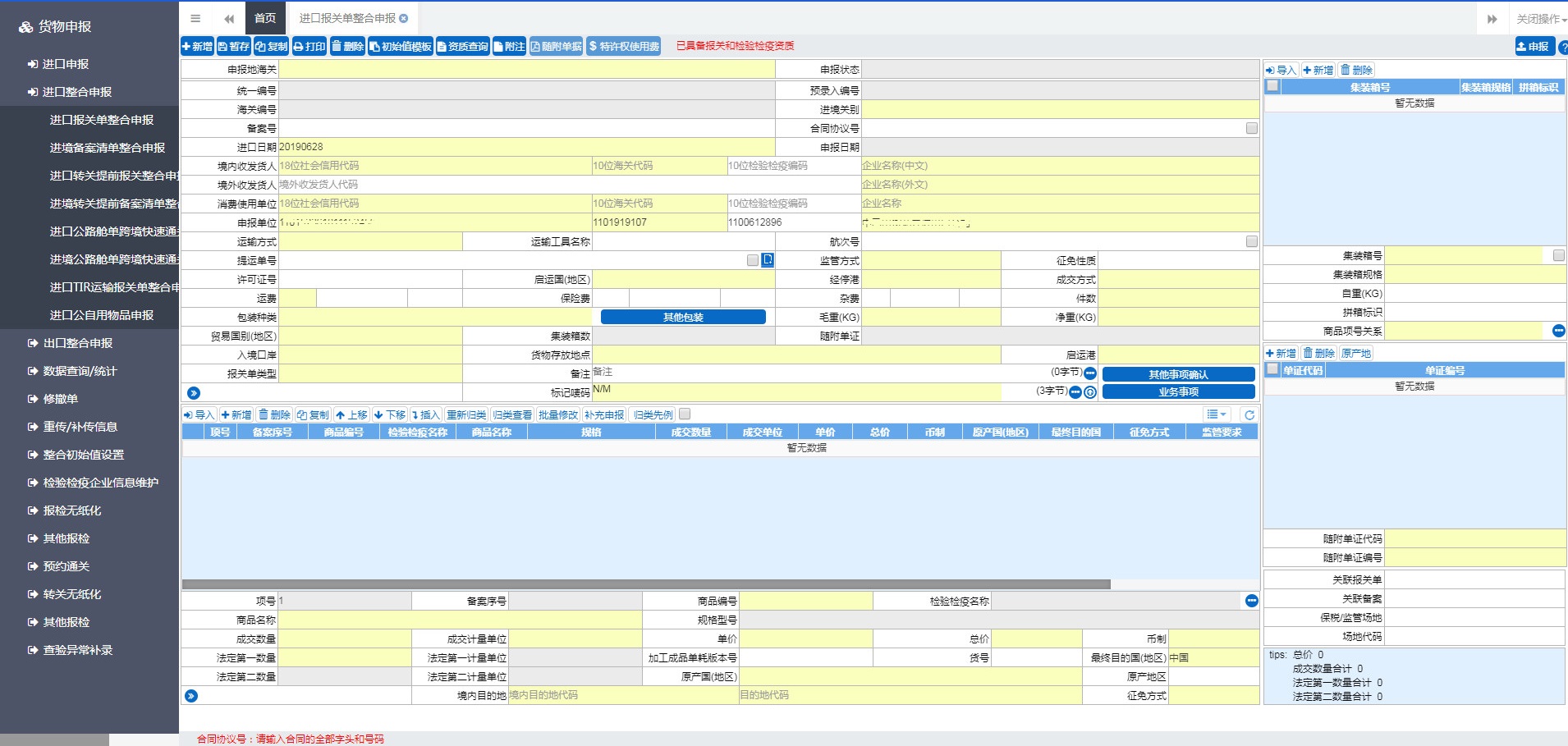Open 报检无纸化 in sidebar
The width and height of the screenshot is (1568, 746).
[89, 510]
